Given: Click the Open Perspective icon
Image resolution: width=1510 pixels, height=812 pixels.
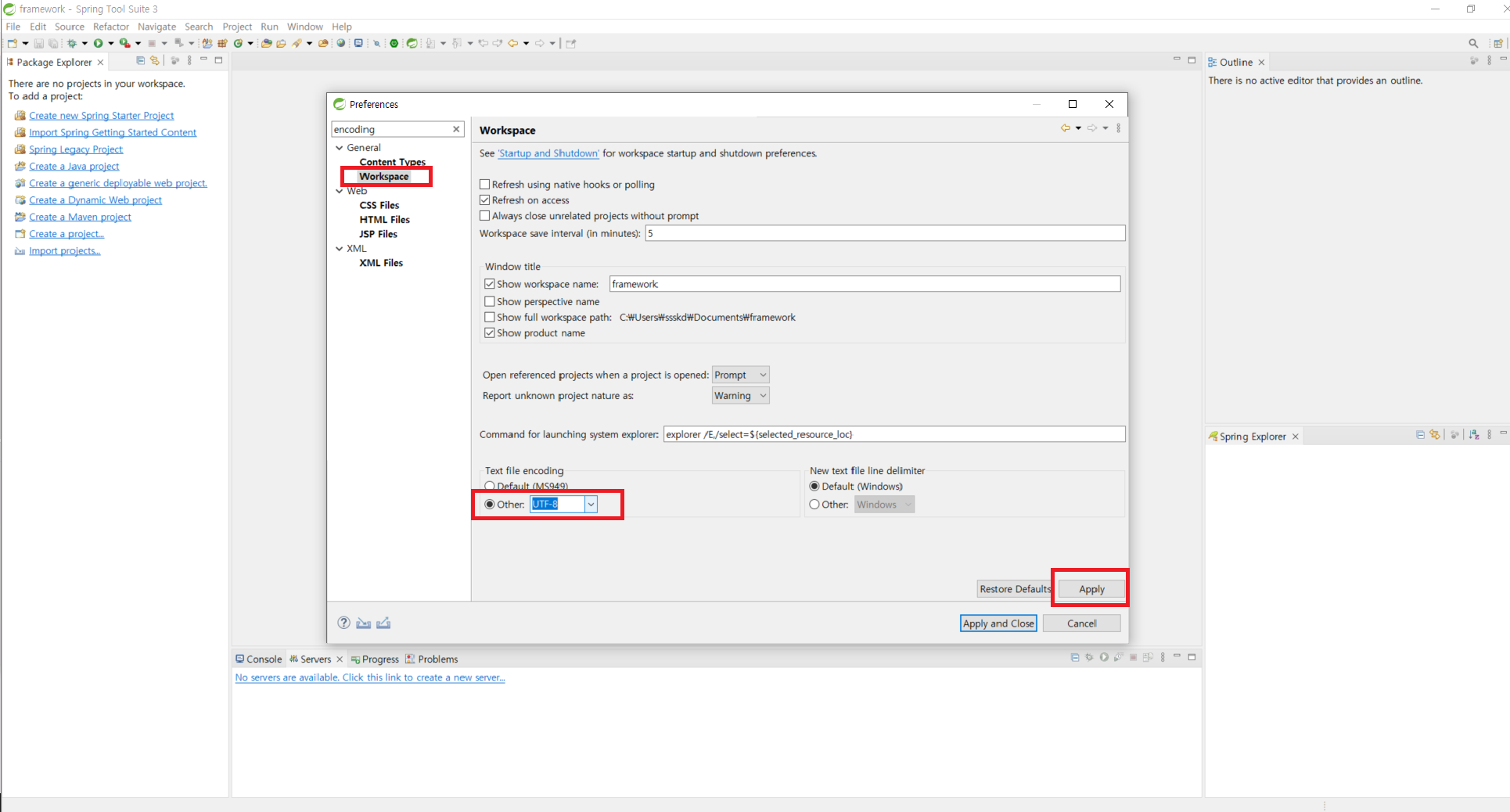Looking at the screenshot, I should (x=1498, y=43).
